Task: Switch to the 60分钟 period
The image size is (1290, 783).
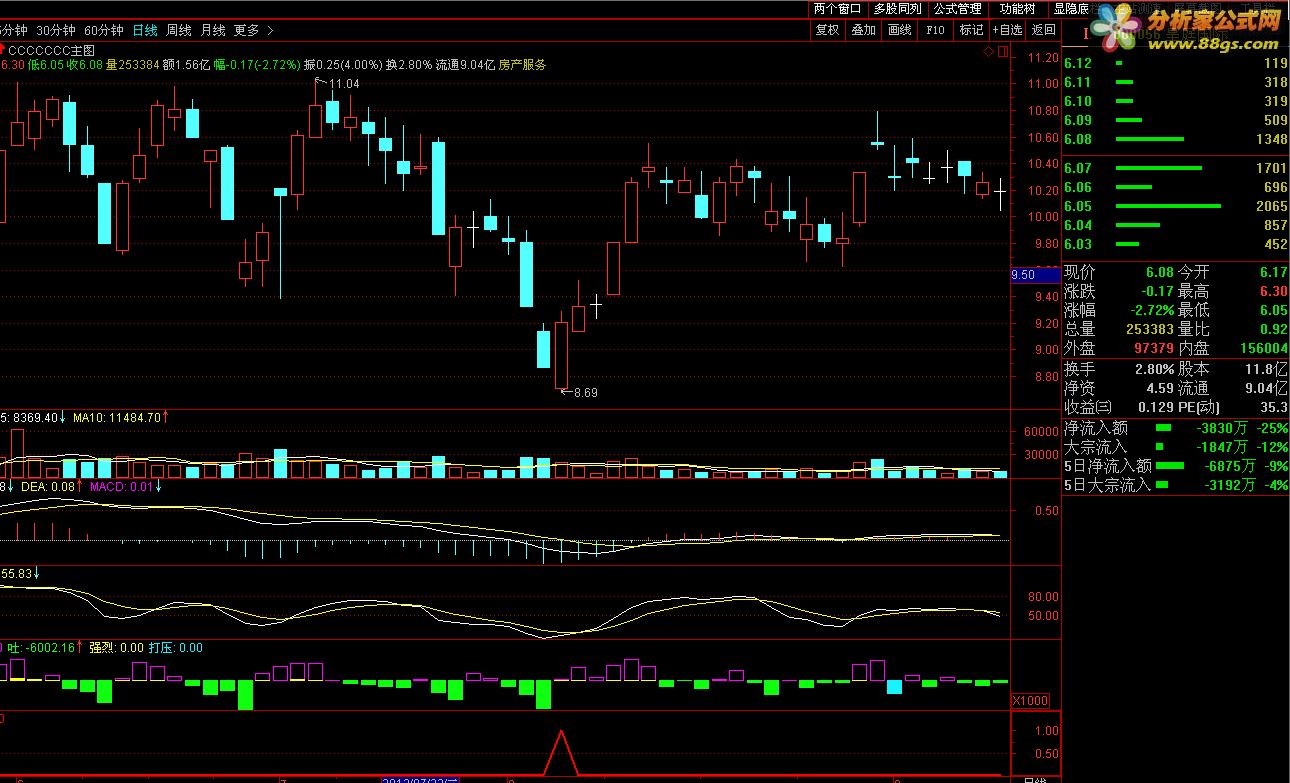Action: click(104, 30)
